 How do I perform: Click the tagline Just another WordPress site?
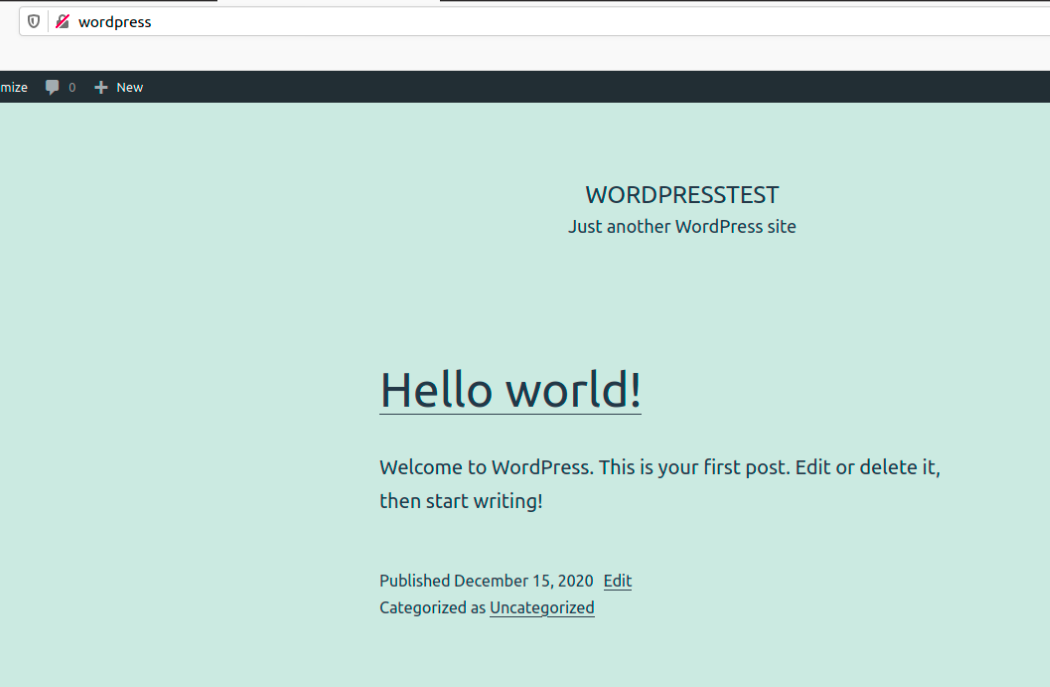682,226
